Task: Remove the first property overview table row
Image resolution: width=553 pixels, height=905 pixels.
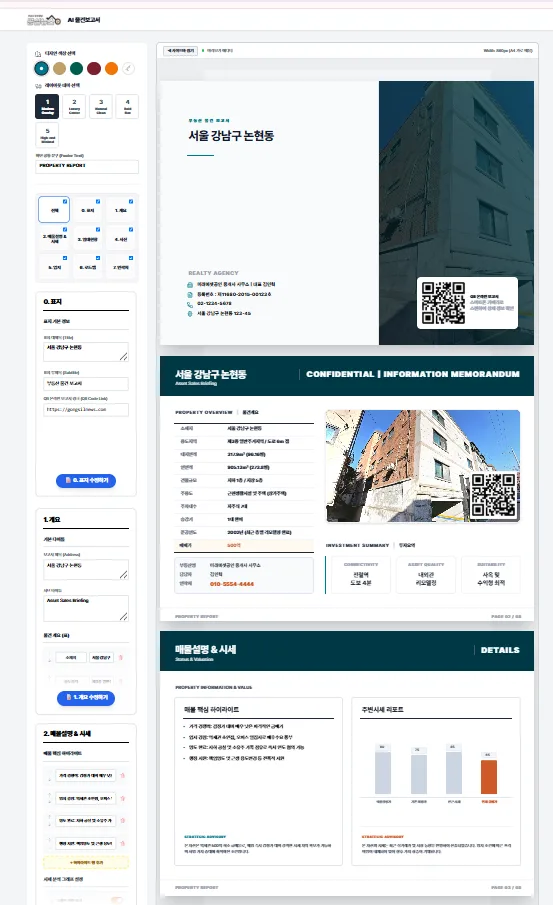Action: tap(121, 657)
